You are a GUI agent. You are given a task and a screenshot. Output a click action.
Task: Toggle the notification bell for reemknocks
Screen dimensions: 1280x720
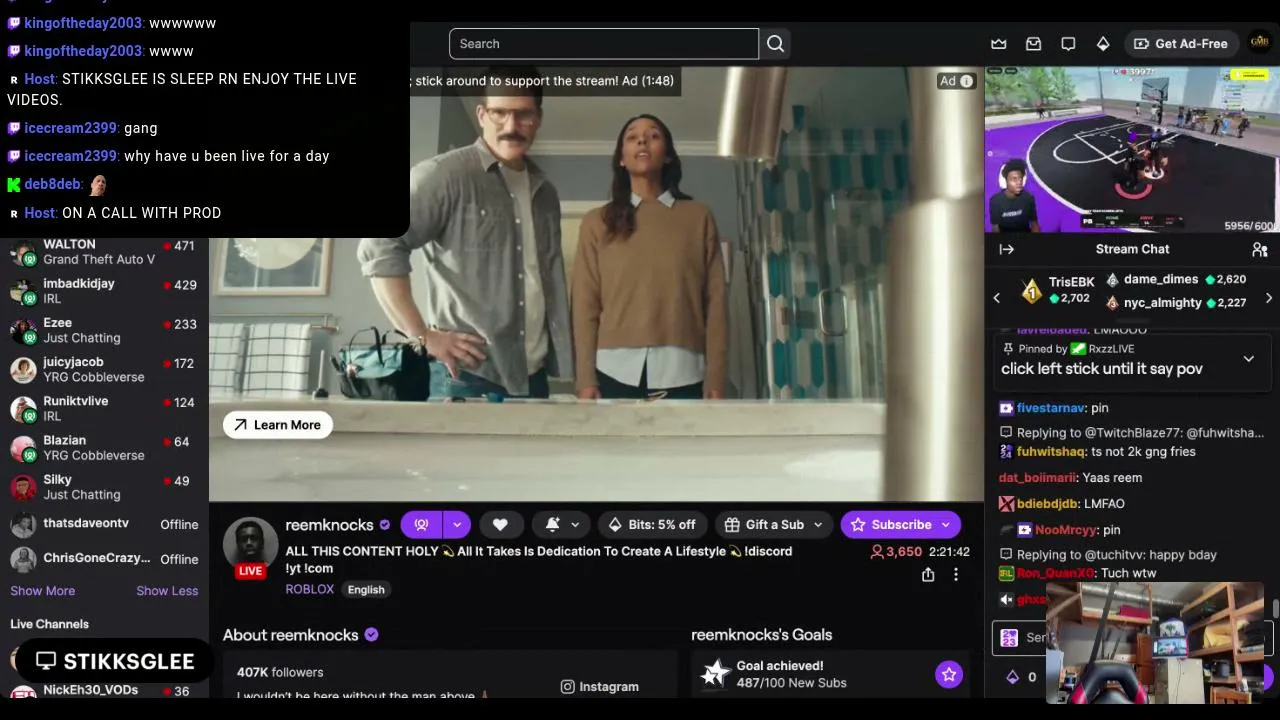point(552,525)
